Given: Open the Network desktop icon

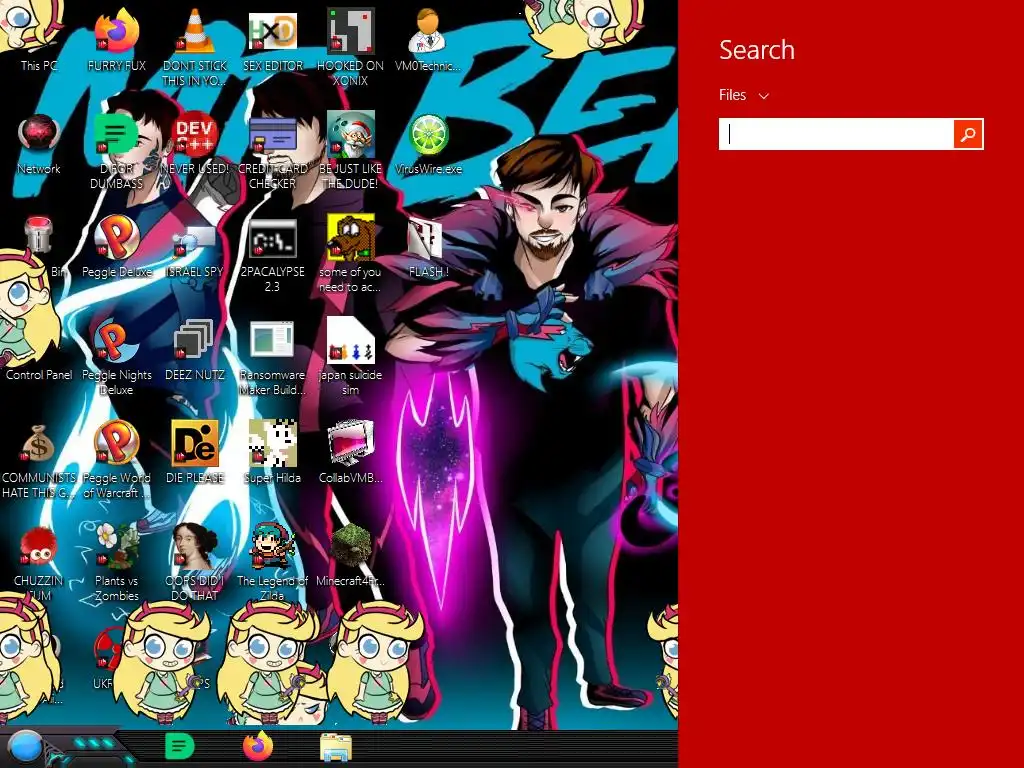Looking at the screenshot, I should pos(39,144).
